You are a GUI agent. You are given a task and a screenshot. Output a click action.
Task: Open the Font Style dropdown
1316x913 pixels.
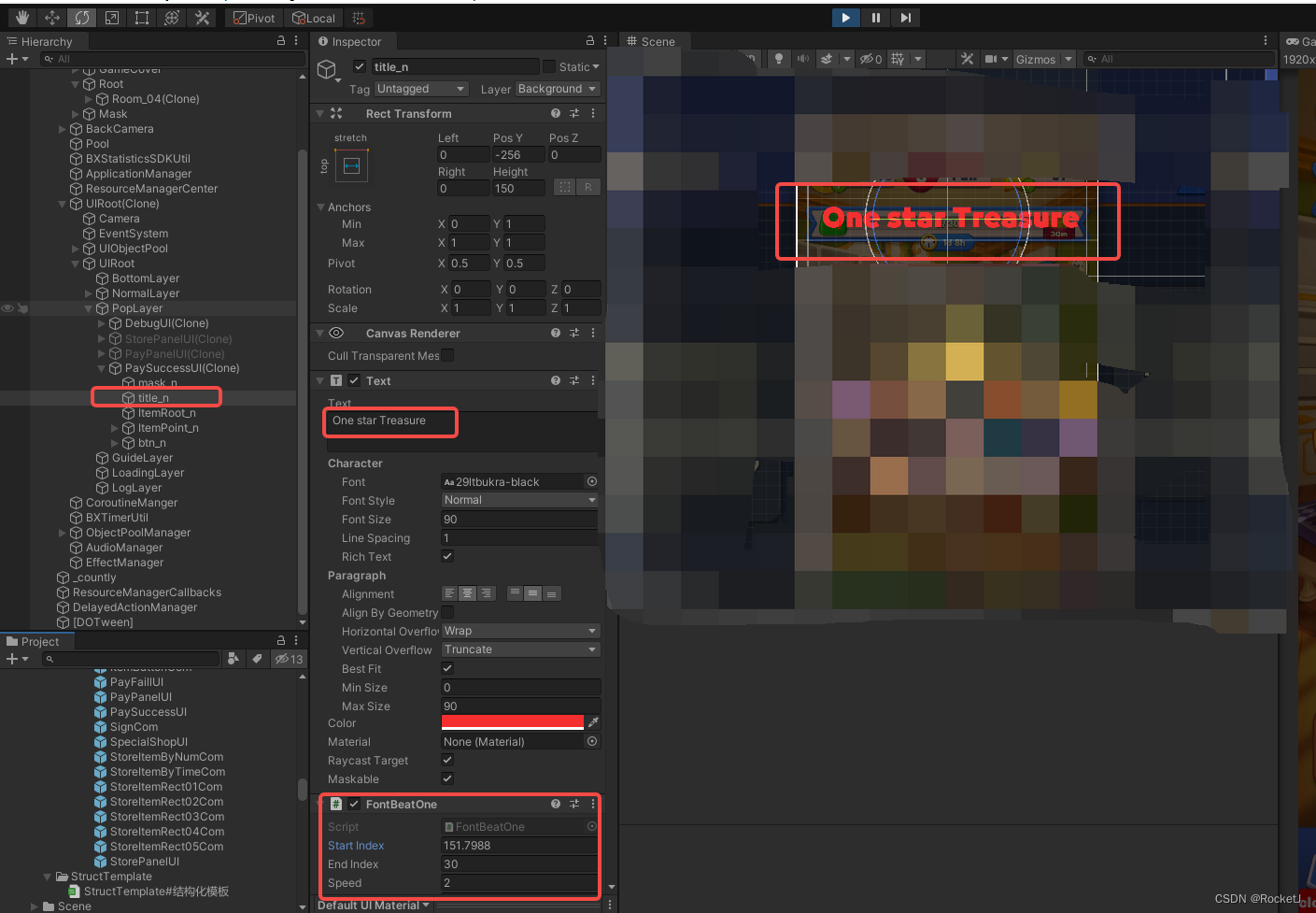click(519, 500)
